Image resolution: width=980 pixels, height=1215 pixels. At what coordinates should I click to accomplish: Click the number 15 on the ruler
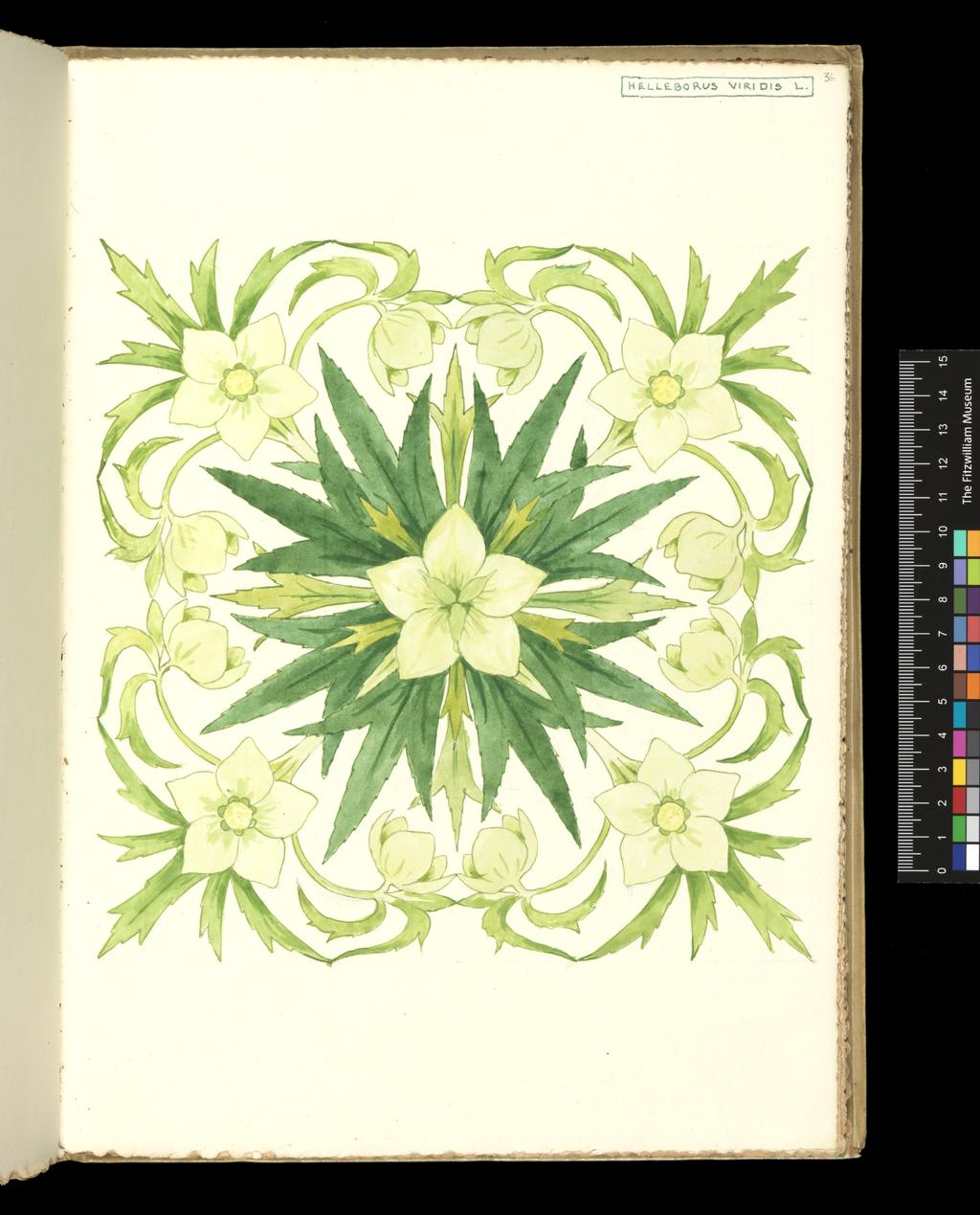pos(944,362)
